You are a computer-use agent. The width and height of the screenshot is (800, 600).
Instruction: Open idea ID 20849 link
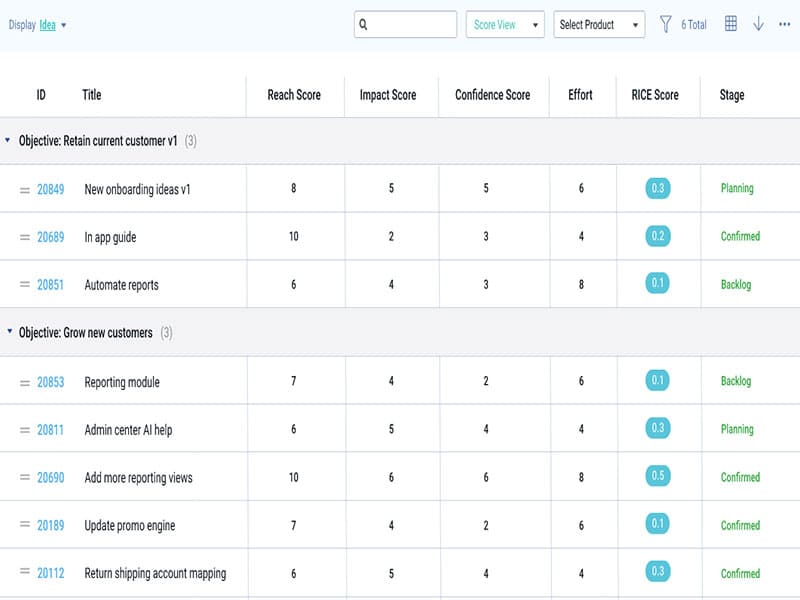point(50,189)
